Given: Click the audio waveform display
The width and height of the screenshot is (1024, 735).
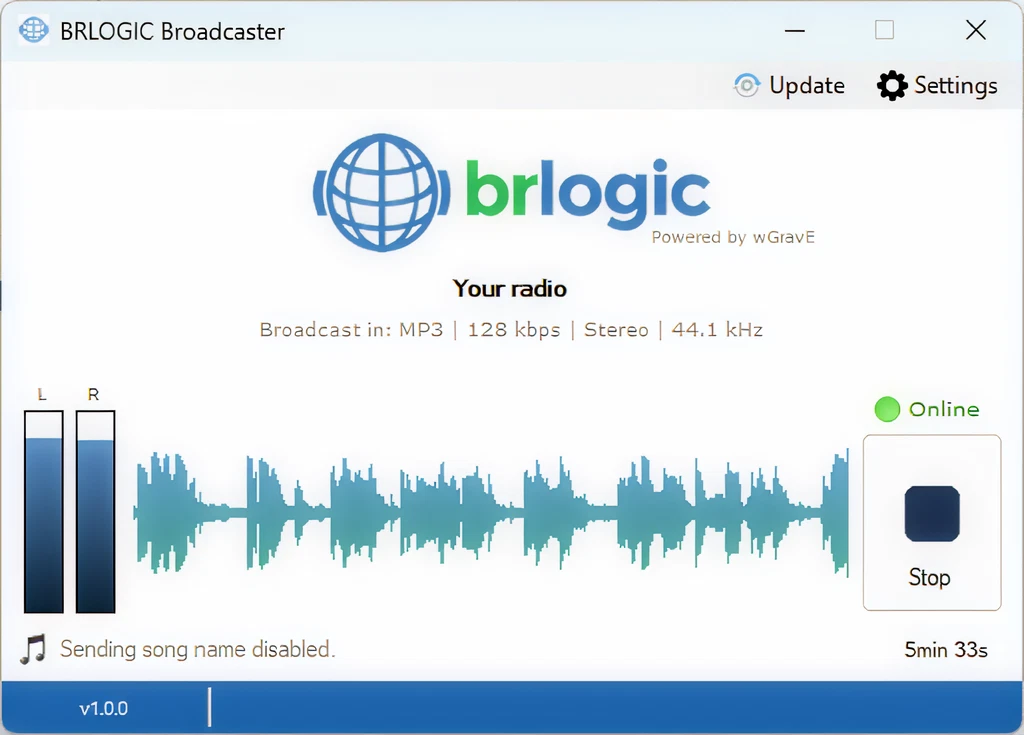Looking at the screenshot, I should tap(490, 512).
